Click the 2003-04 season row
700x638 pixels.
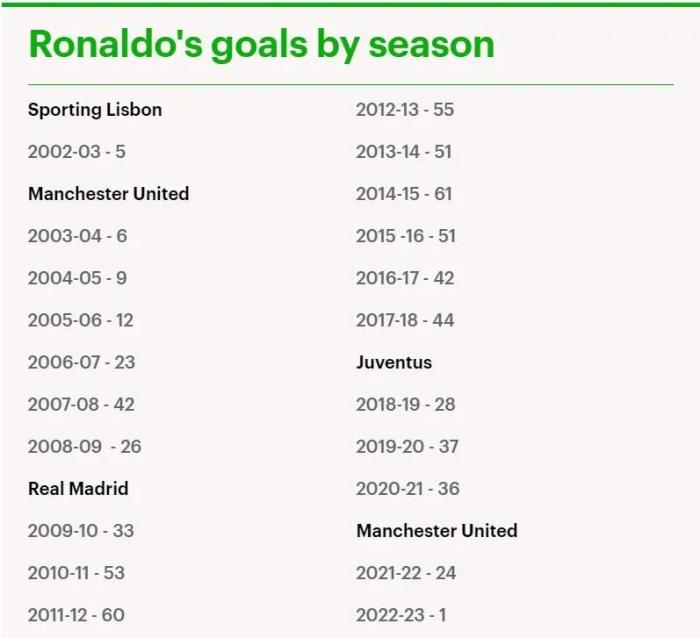click(x=77, y=236)
